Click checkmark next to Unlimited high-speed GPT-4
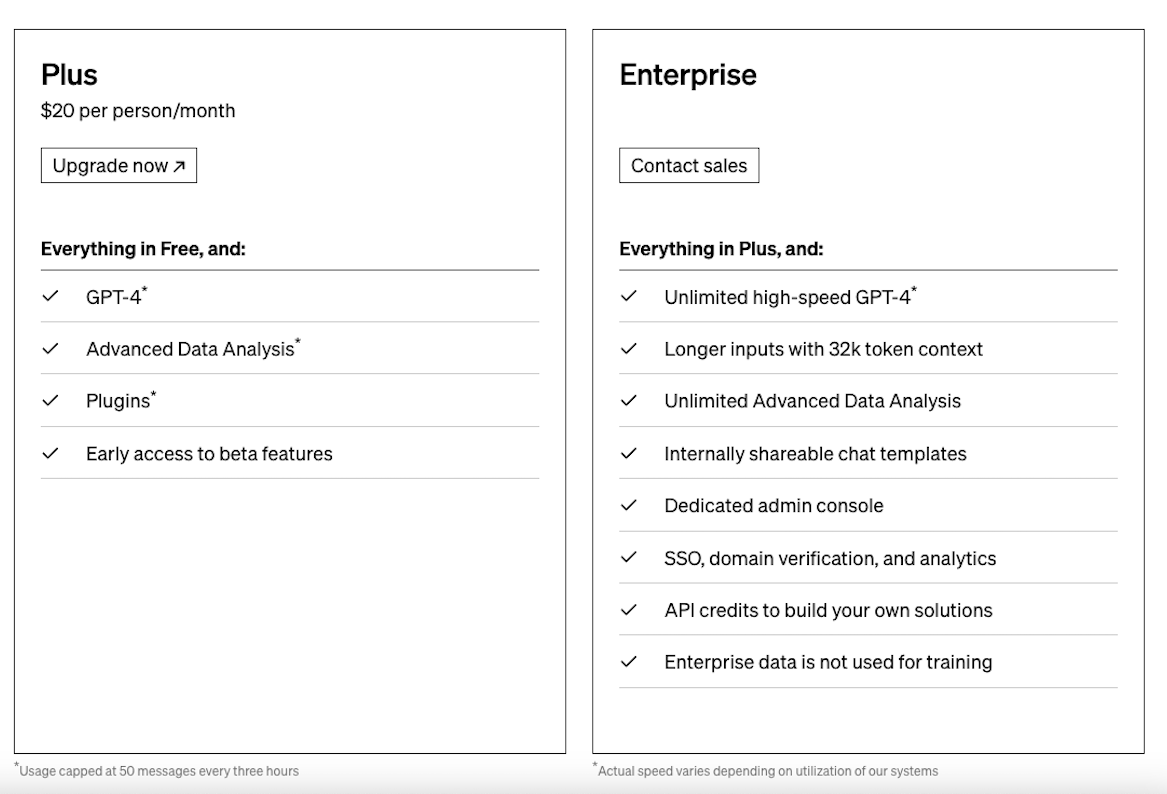1167x794 pixels. 628,296
